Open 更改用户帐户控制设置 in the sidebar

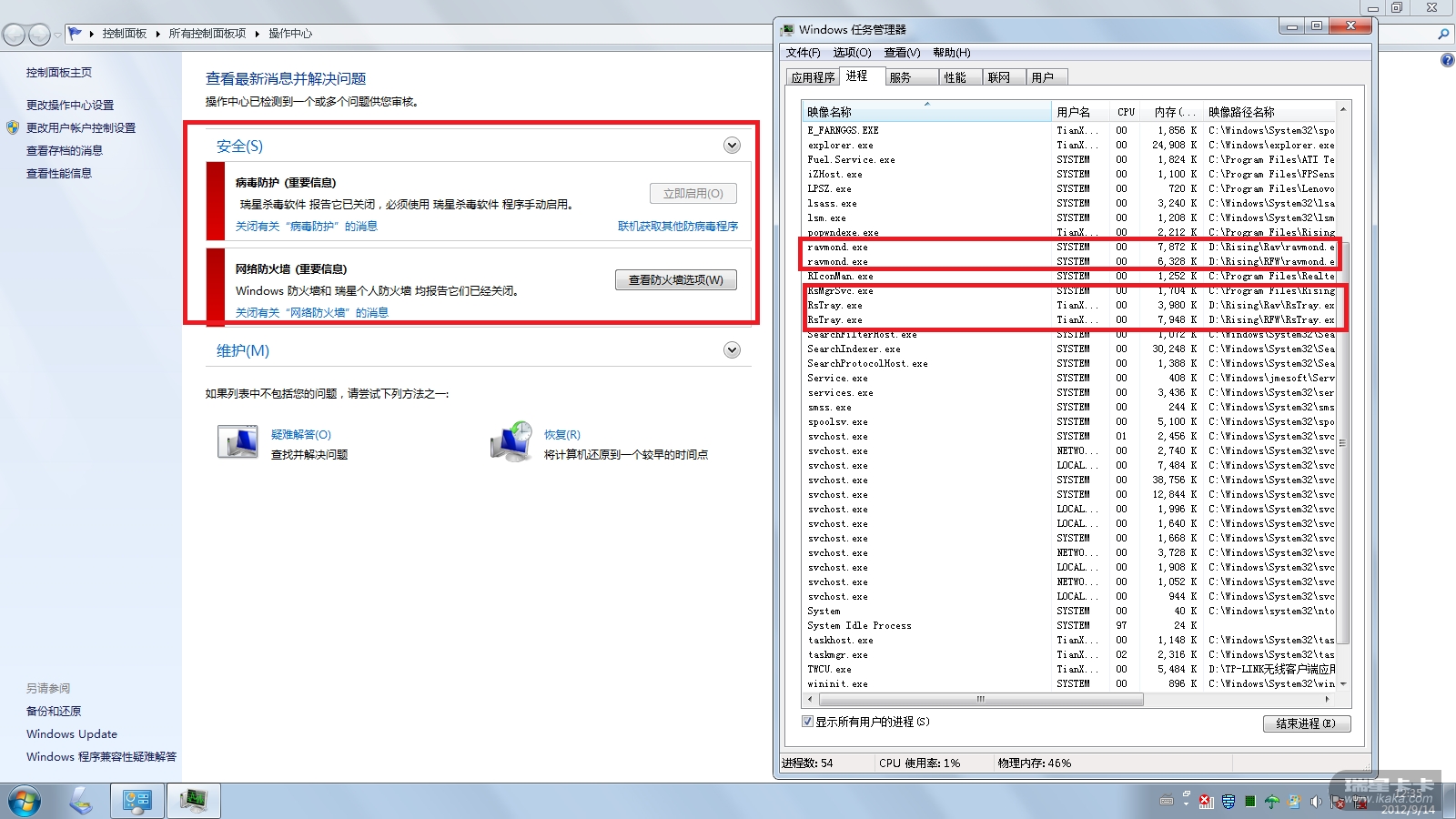81,128
